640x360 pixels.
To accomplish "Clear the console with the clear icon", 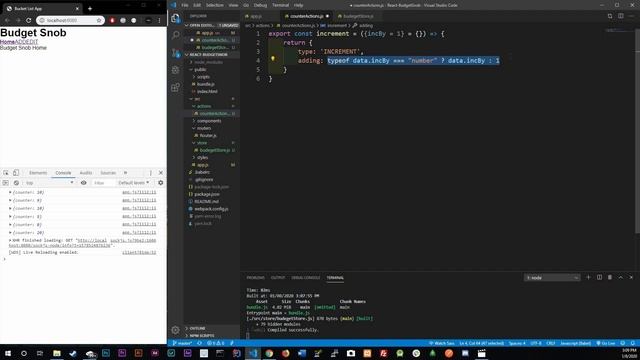I will pyautogui.click(x=16, y=183).
